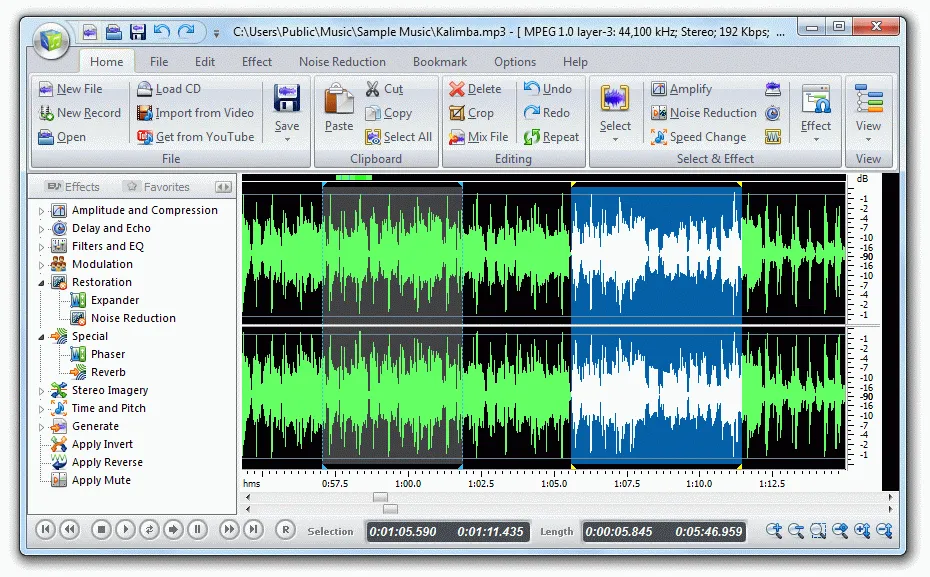
Task: Open the Bookmark menu
Action: click(x=440, y=61)
